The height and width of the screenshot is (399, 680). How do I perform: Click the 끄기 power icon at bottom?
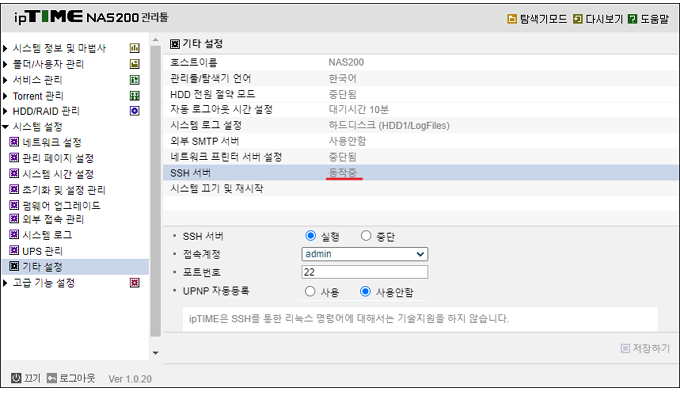(16, 378)
